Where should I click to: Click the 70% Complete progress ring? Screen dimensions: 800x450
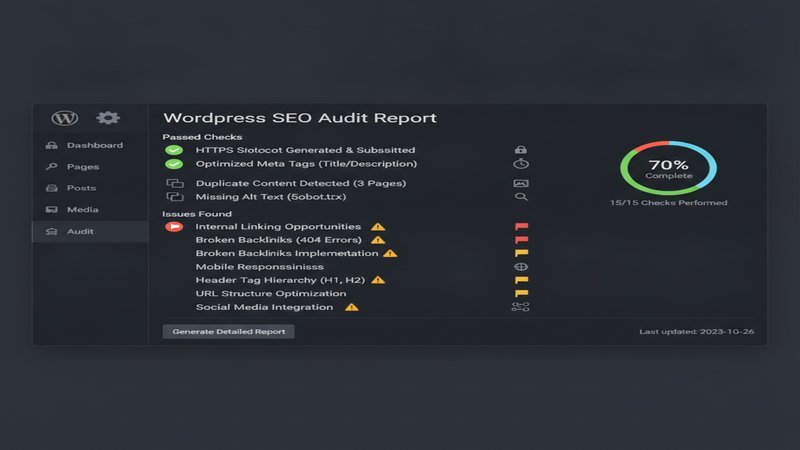tap(668, 168)
